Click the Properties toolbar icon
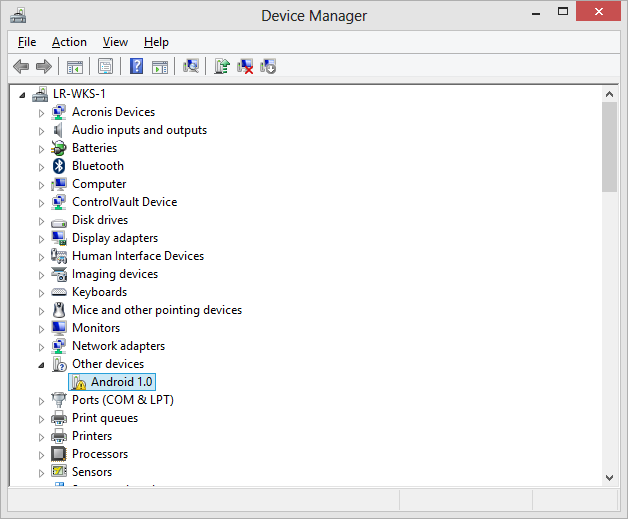 (104, 66)
